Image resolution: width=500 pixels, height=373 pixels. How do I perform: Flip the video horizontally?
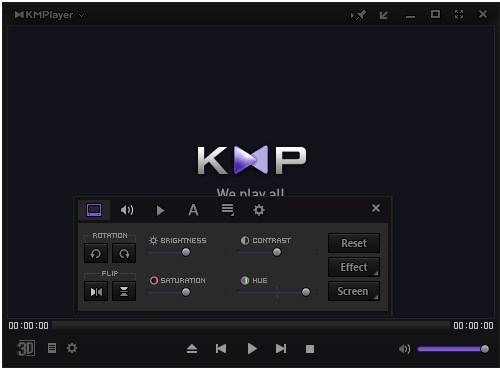(96, 292)
